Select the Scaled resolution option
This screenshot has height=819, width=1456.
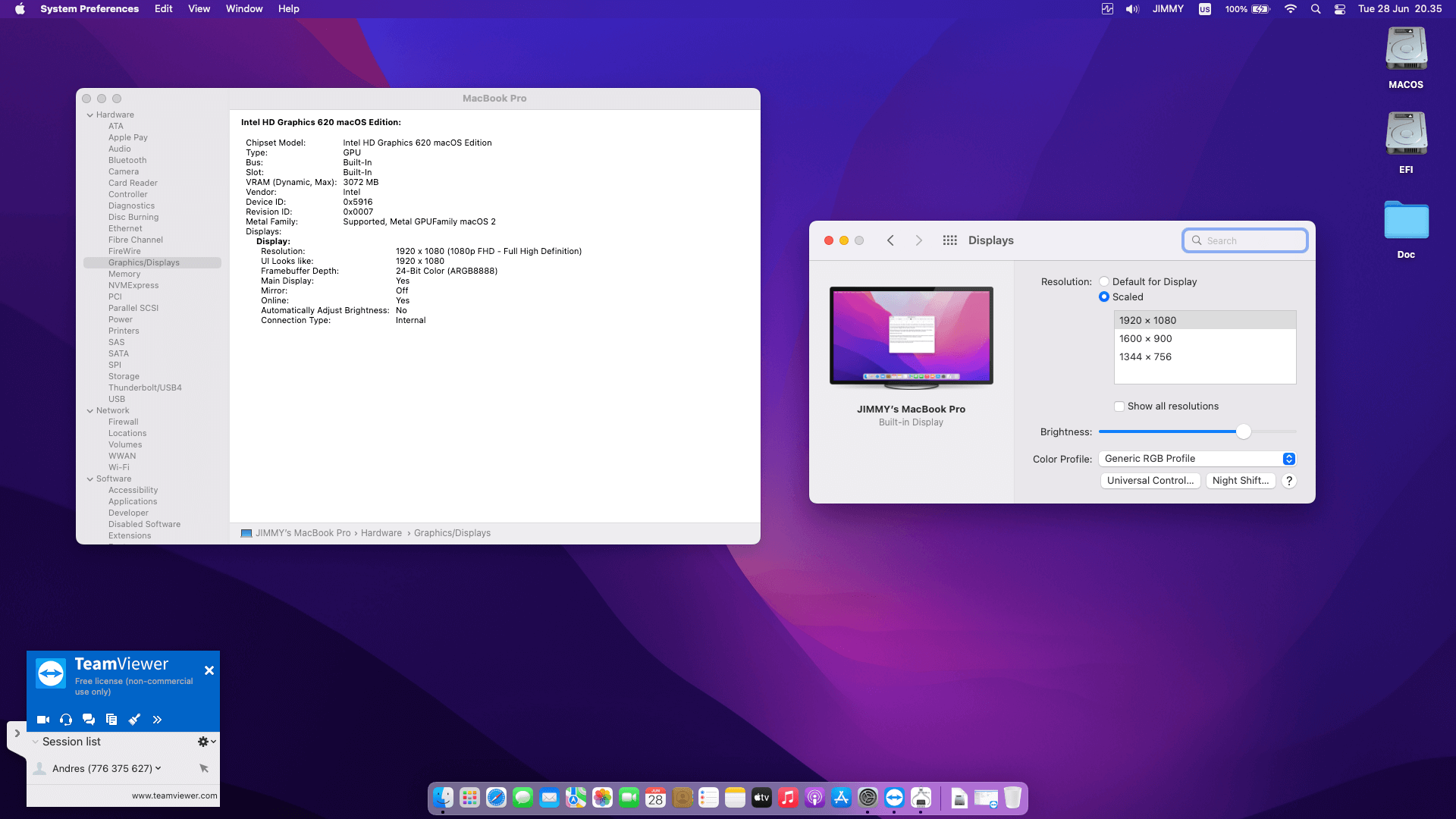click(1104, 297)
